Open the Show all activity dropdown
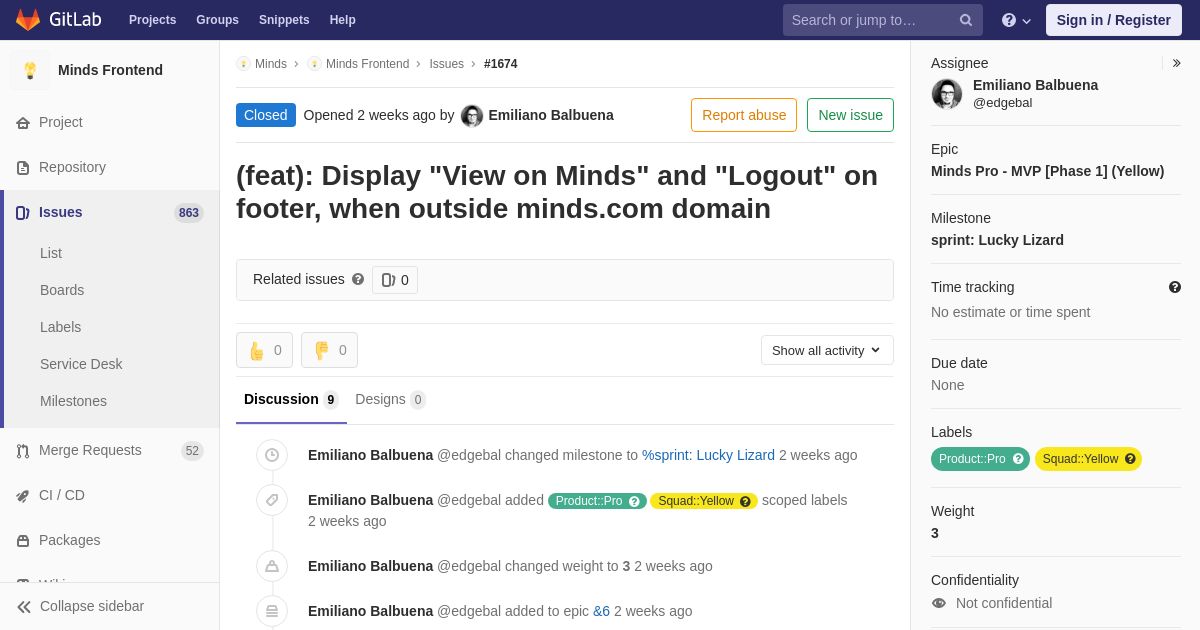The height and width of the screenshot is (630, 1200). coord(827,350)
